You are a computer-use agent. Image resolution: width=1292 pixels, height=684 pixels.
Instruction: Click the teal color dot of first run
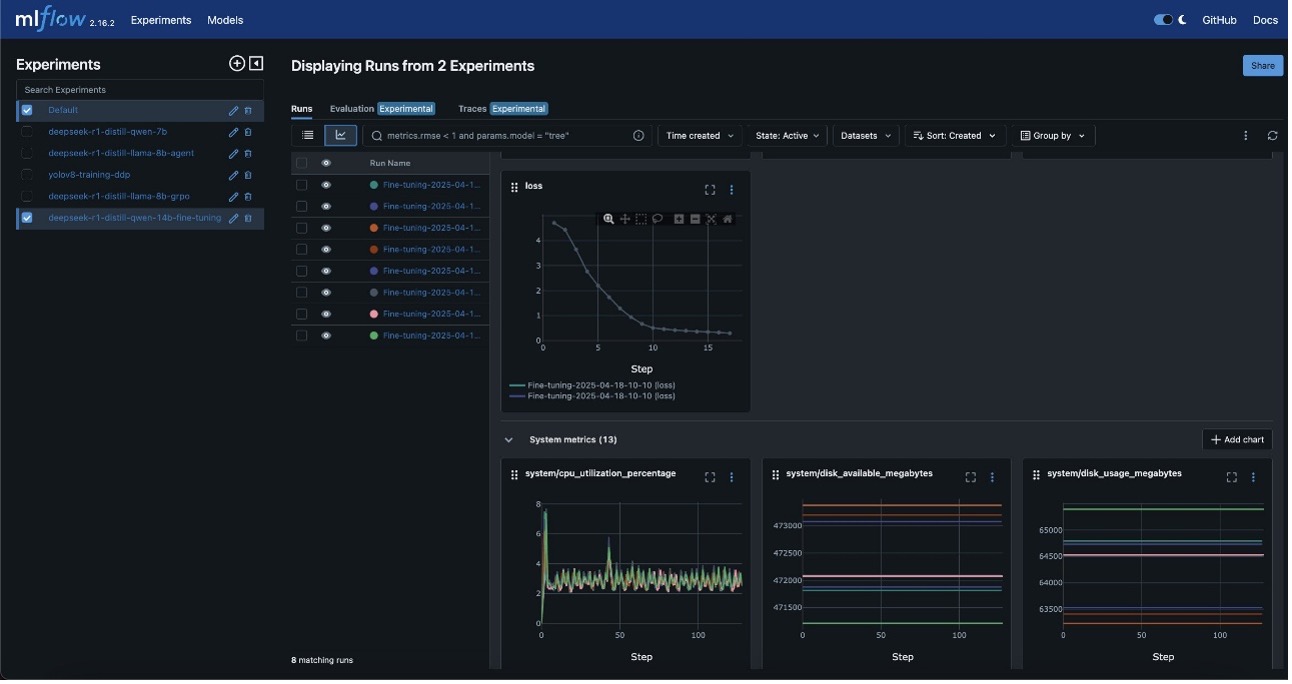(x=374, y=185)
